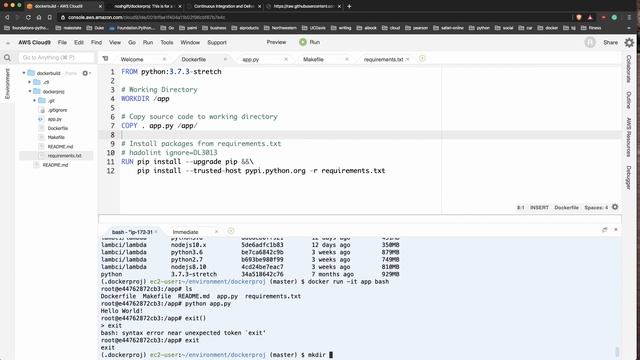This screenshot has height=360, width=640.
Task: Open the Support menu
Action: 217,42
